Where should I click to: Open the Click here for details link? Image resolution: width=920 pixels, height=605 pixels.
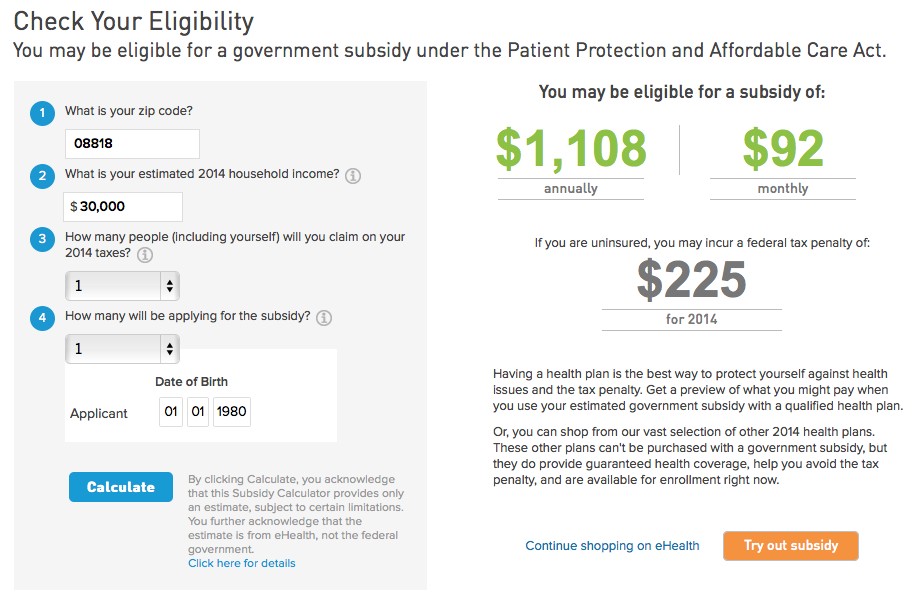coord(242,563)
